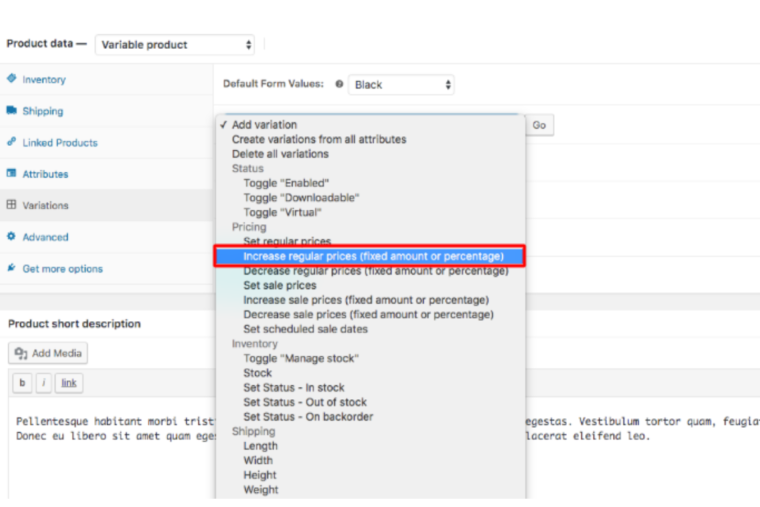Click the Shipping truck icon
The height and width of the screenshot is (507, 760).
pyautogui.click(x=12, y=110)
